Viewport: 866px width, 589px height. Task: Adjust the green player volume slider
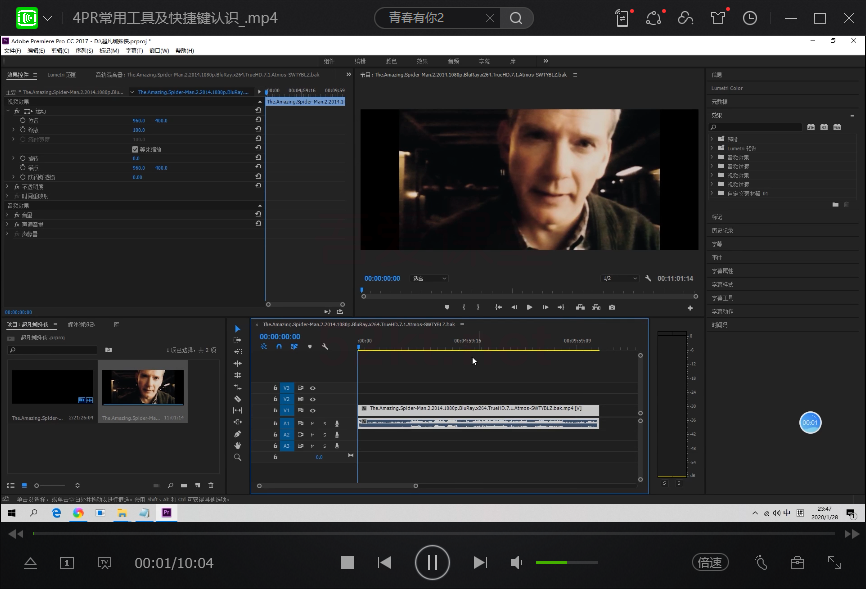pos(567,562)
